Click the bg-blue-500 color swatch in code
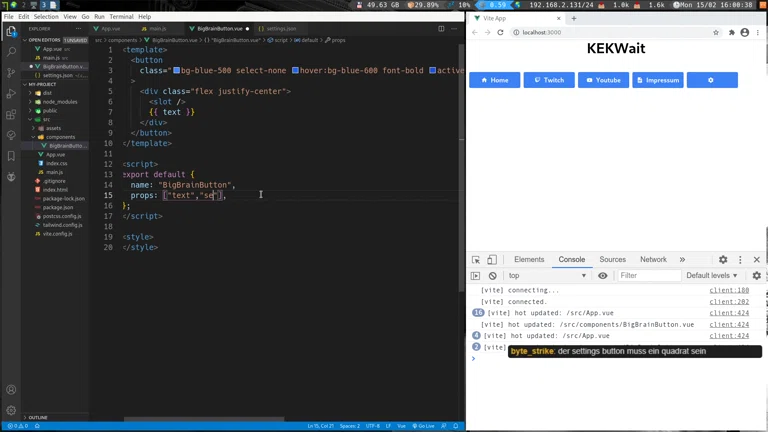768x432 pixels. coord(176,71)
